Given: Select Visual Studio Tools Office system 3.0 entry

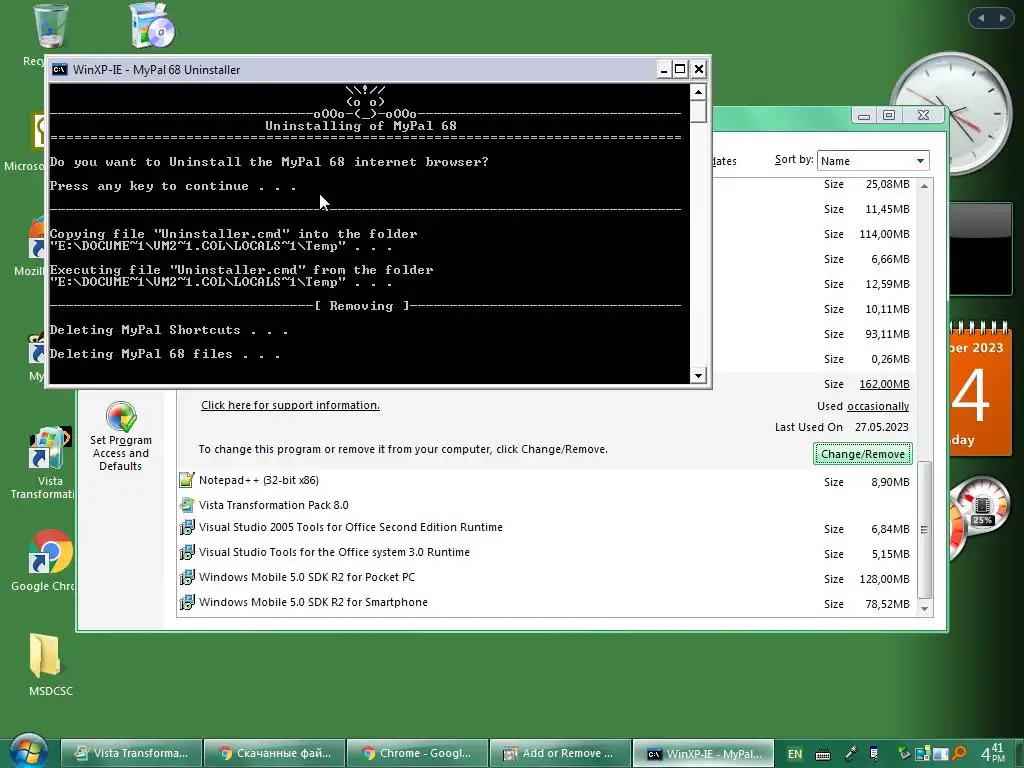Looking at the screenshot, I should [334, 552].
